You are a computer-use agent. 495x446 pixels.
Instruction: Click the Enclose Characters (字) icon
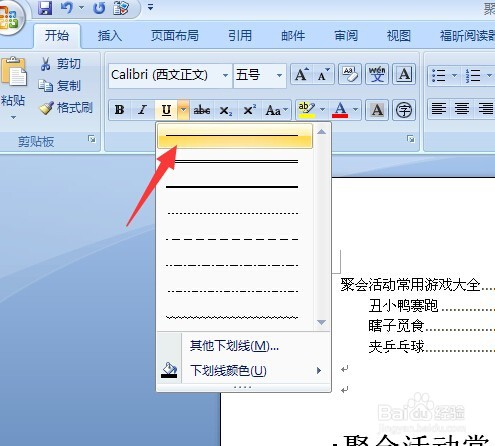[404, 110]
